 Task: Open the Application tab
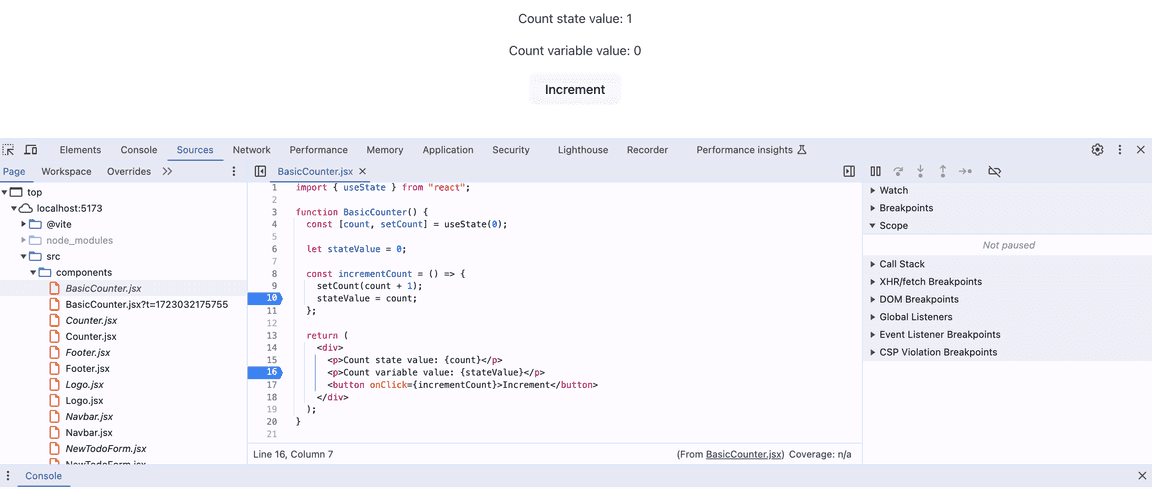click(448, 150)
